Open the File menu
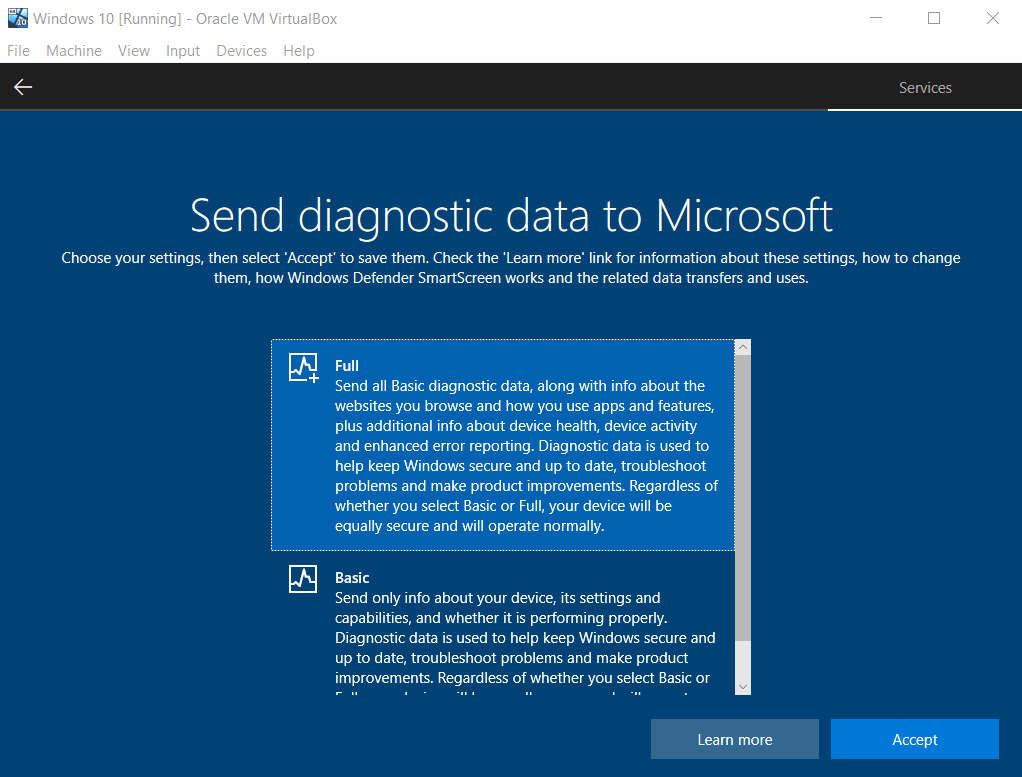Viewport: 1022px width, 777px height. click(x=18, y=51)
